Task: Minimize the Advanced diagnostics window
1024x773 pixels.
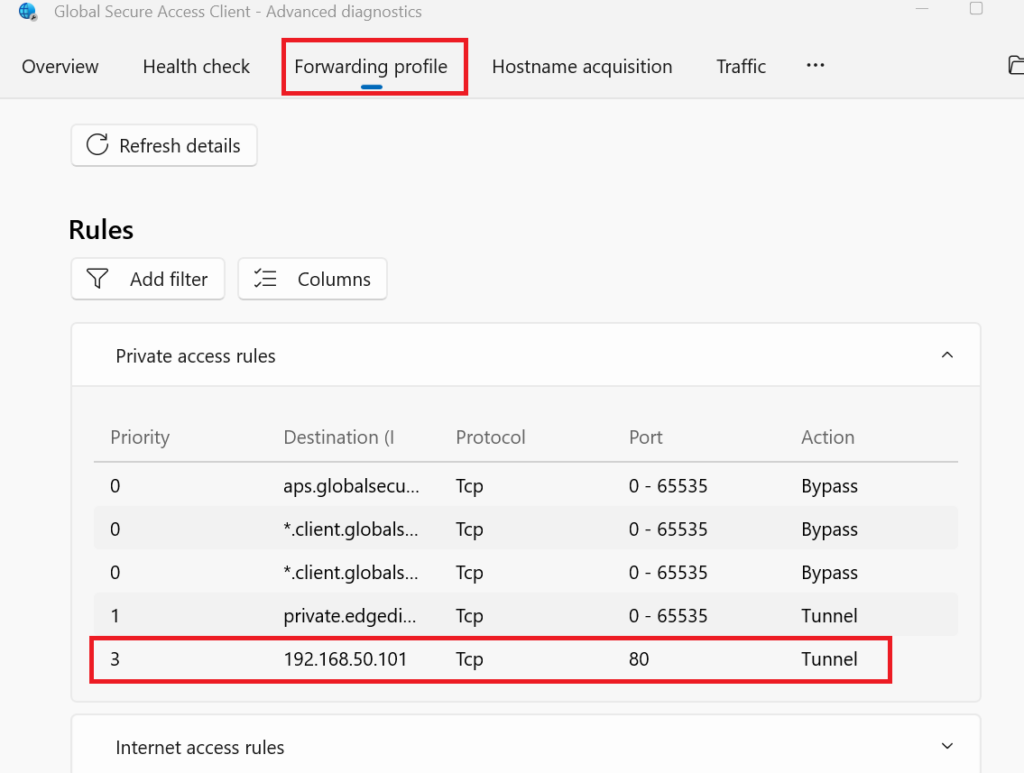Action: 922,8
